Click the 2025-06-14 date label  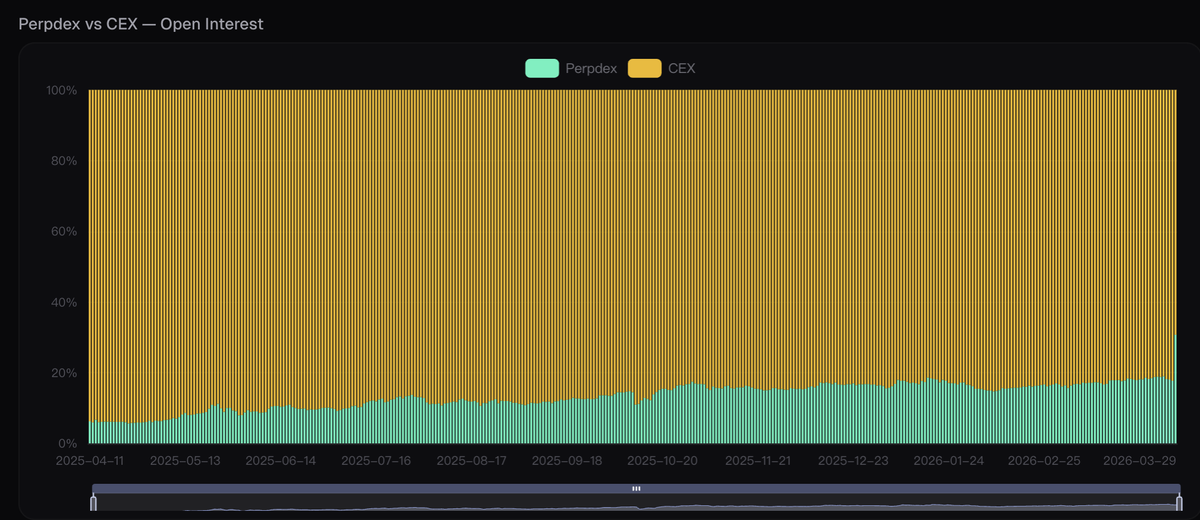(x=280, y=461)
